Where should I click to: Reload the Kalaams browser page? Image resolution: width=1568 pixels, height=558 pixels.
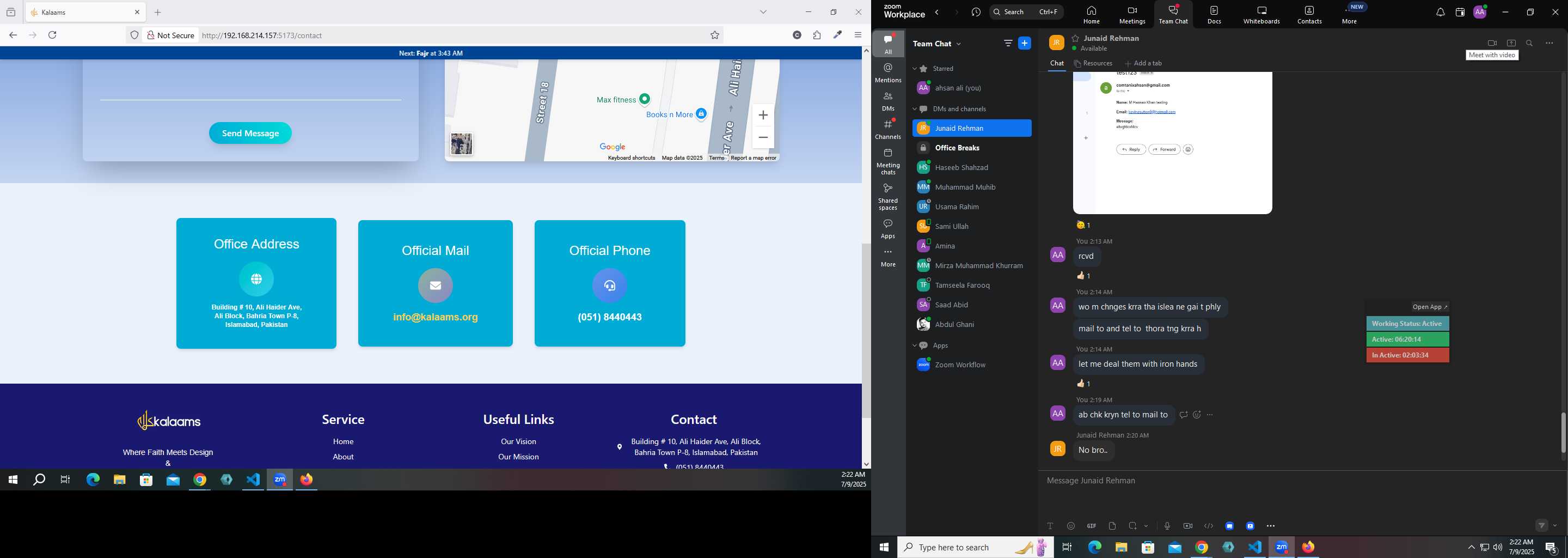pos(53,35)
